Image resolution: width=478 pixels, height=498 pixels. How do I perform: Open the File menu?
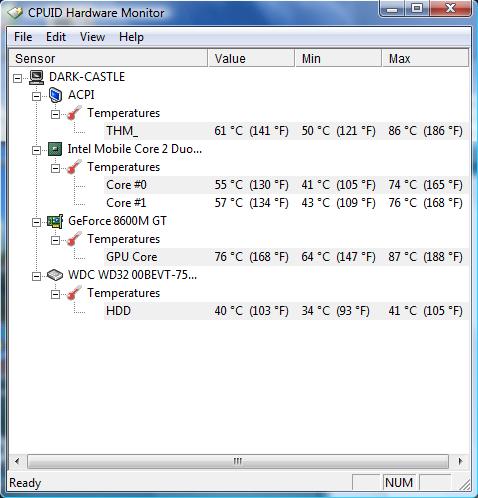[23, 37]
